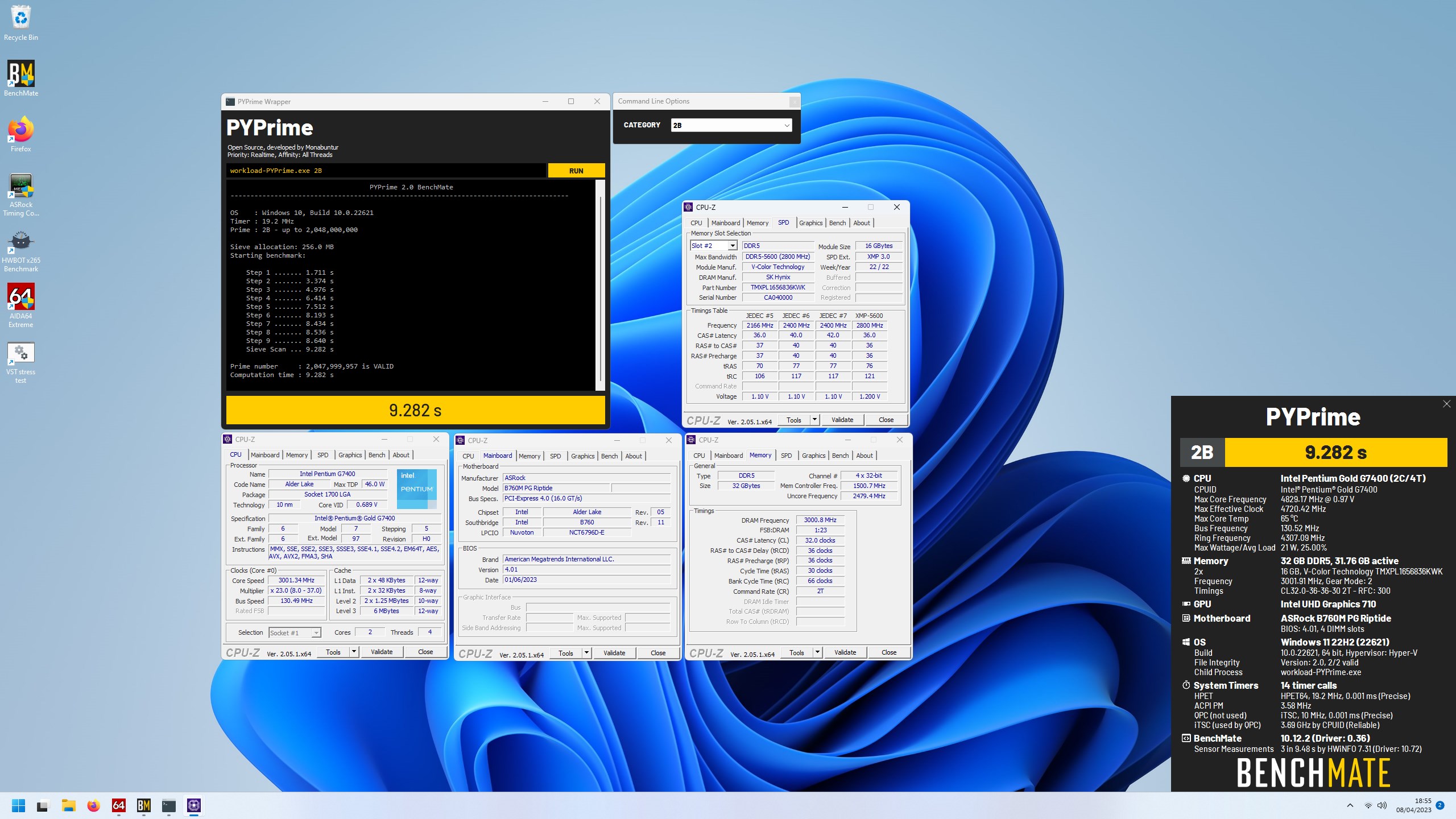Click the AIDA64 taskbar icon
The image size is (1456, 819).
[119, 805]
